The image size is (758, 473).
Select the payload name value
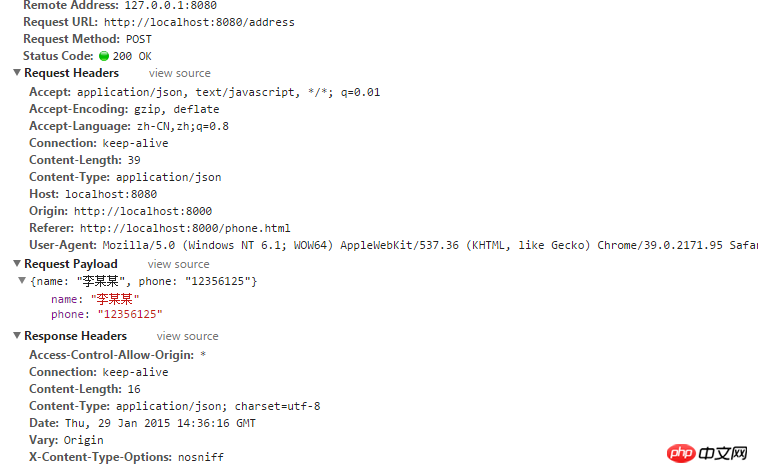(115, 299)
